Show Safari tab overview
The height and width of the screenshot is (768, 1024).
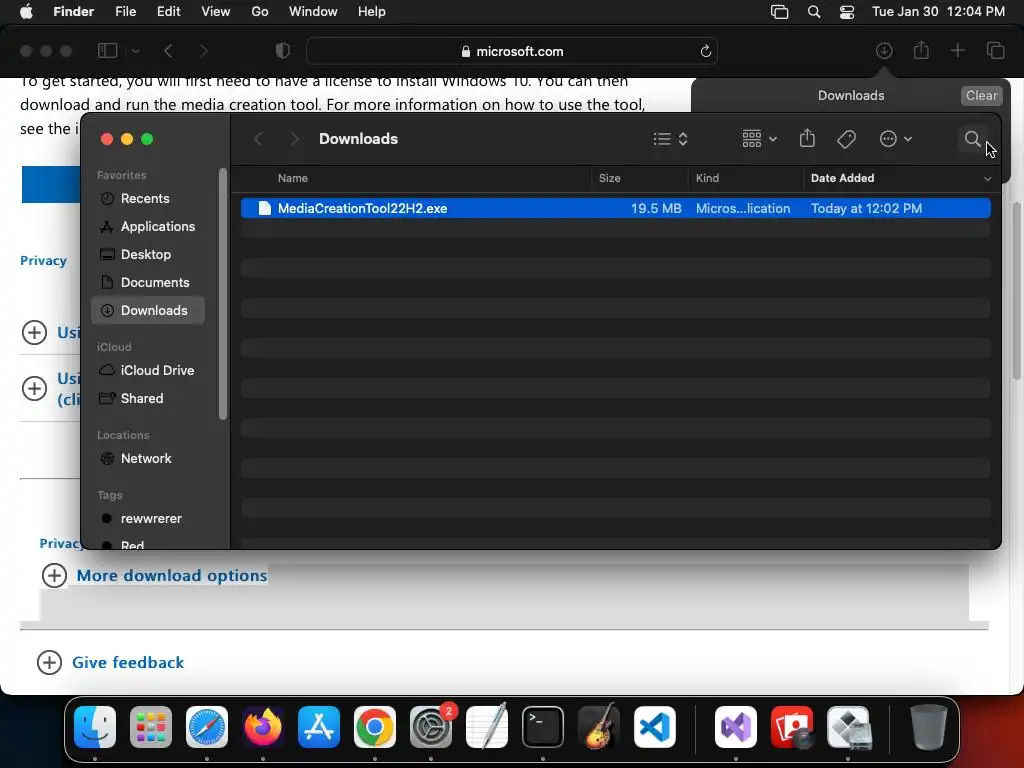(995, 50)
